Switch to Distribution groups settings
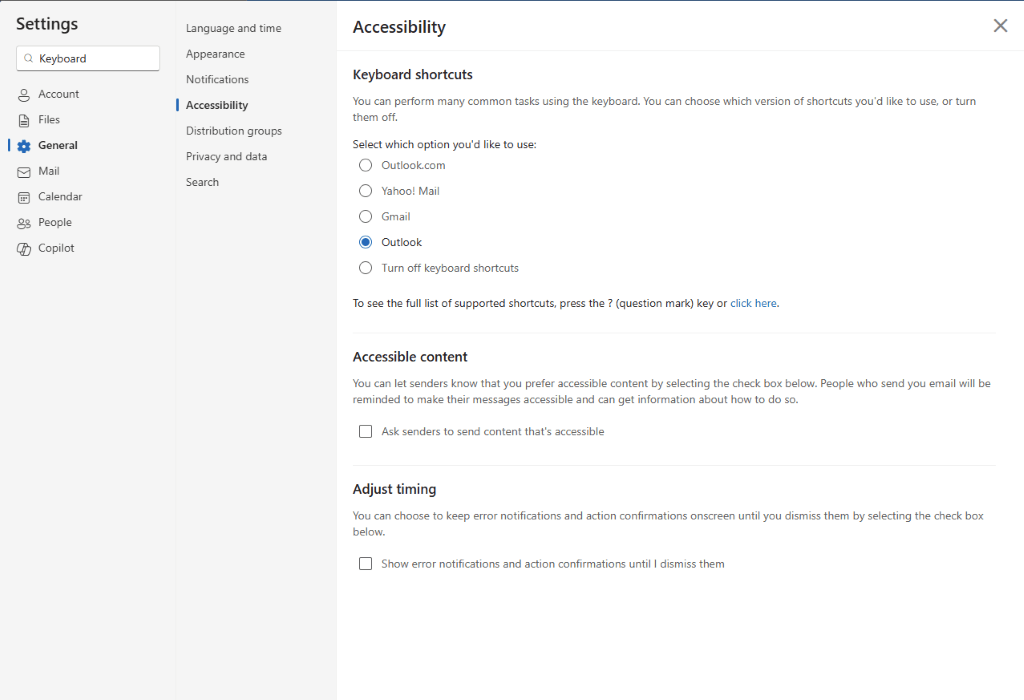 tap(233, 130)
